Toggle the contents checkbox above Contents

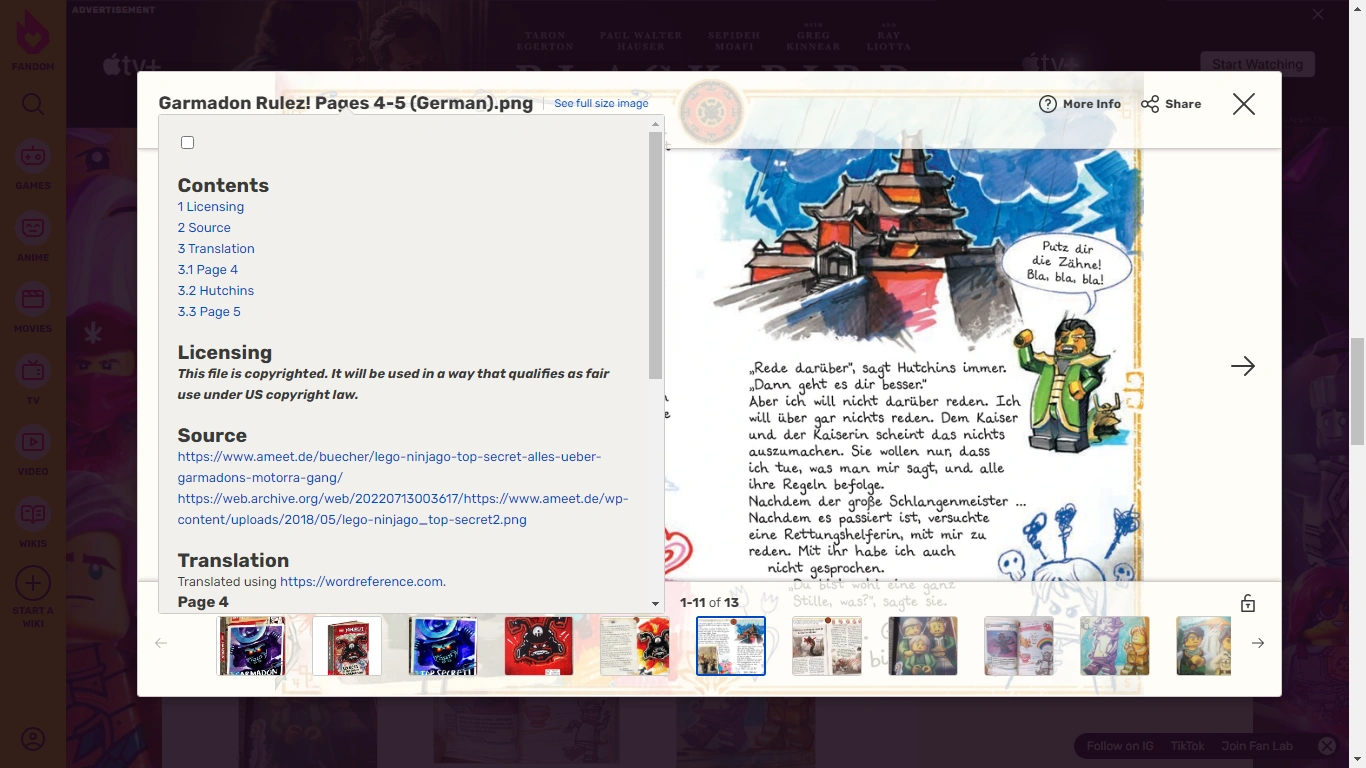coord(187,142)
